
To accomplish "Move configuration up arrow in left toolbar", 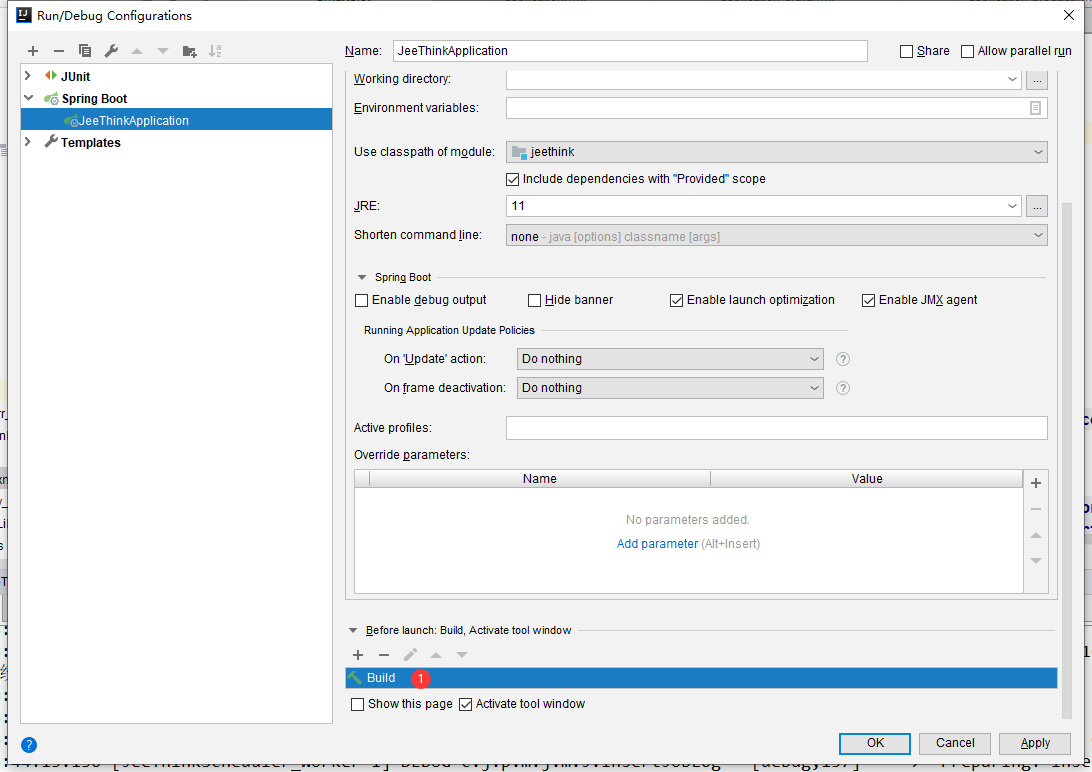I will coord(137,51).
